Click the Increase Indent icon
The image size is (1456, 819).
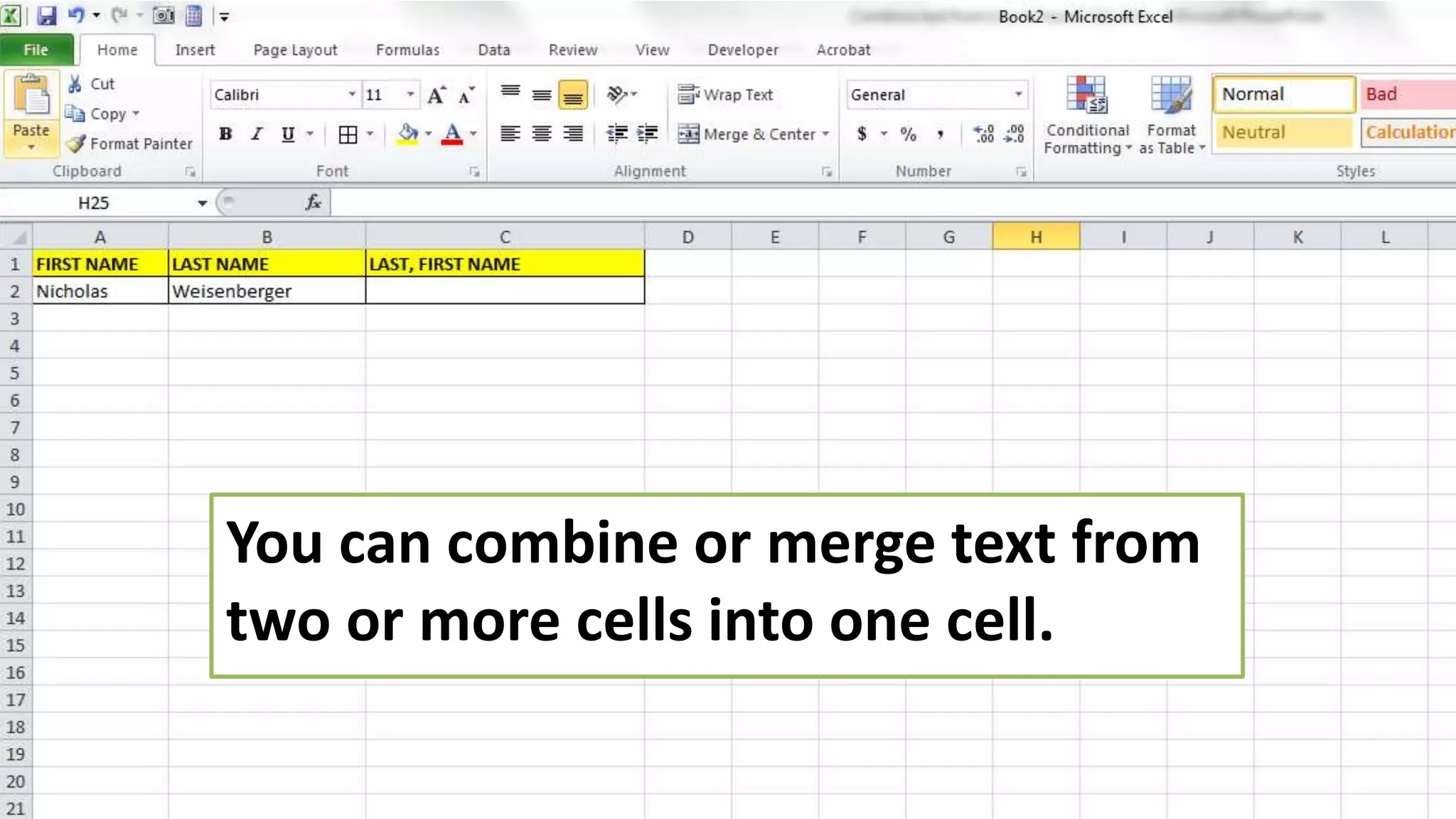[647, 134]
